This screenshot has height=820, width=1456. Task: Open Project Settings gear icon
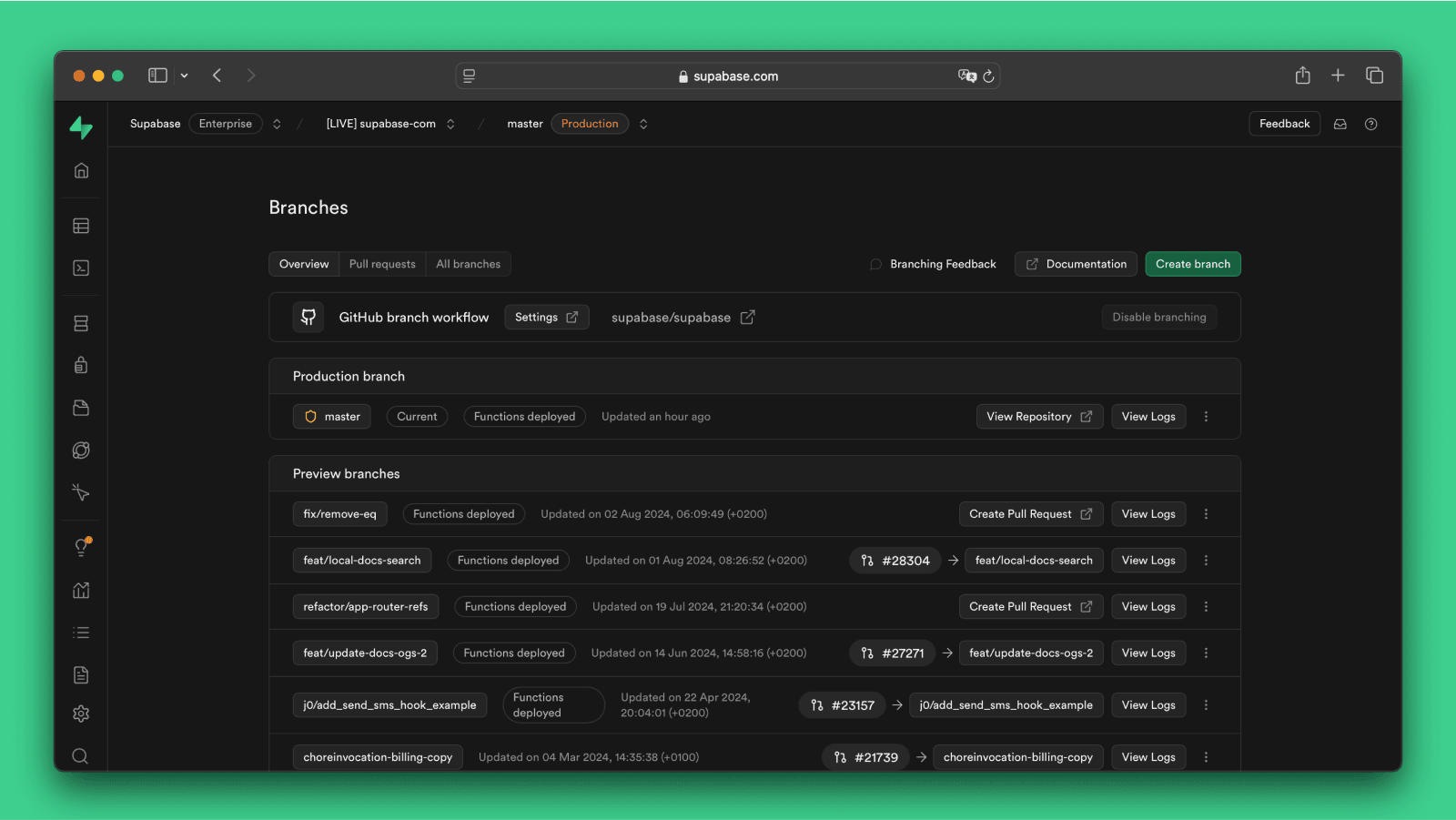81,714
